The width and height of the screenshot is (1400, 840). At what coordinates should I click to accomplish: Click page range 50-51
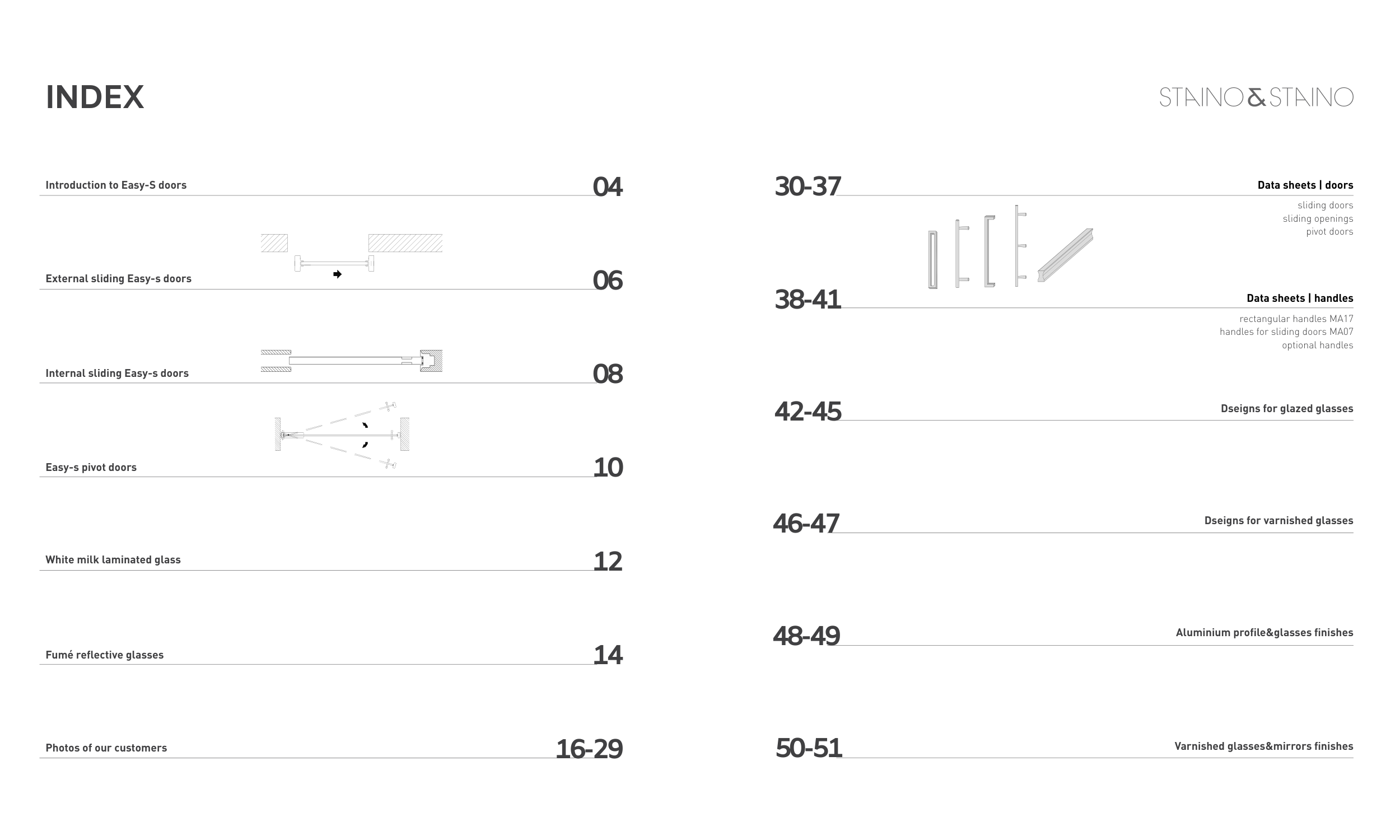[x=808, y=748]
